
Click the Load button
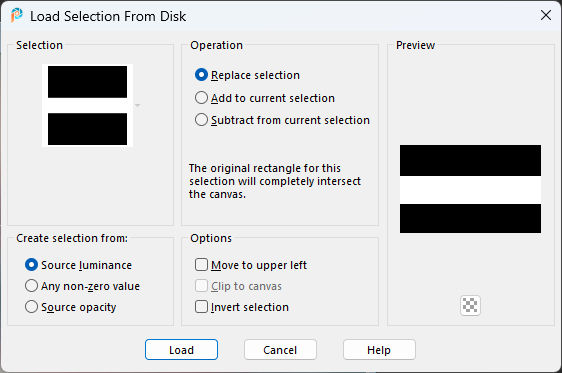181,350
